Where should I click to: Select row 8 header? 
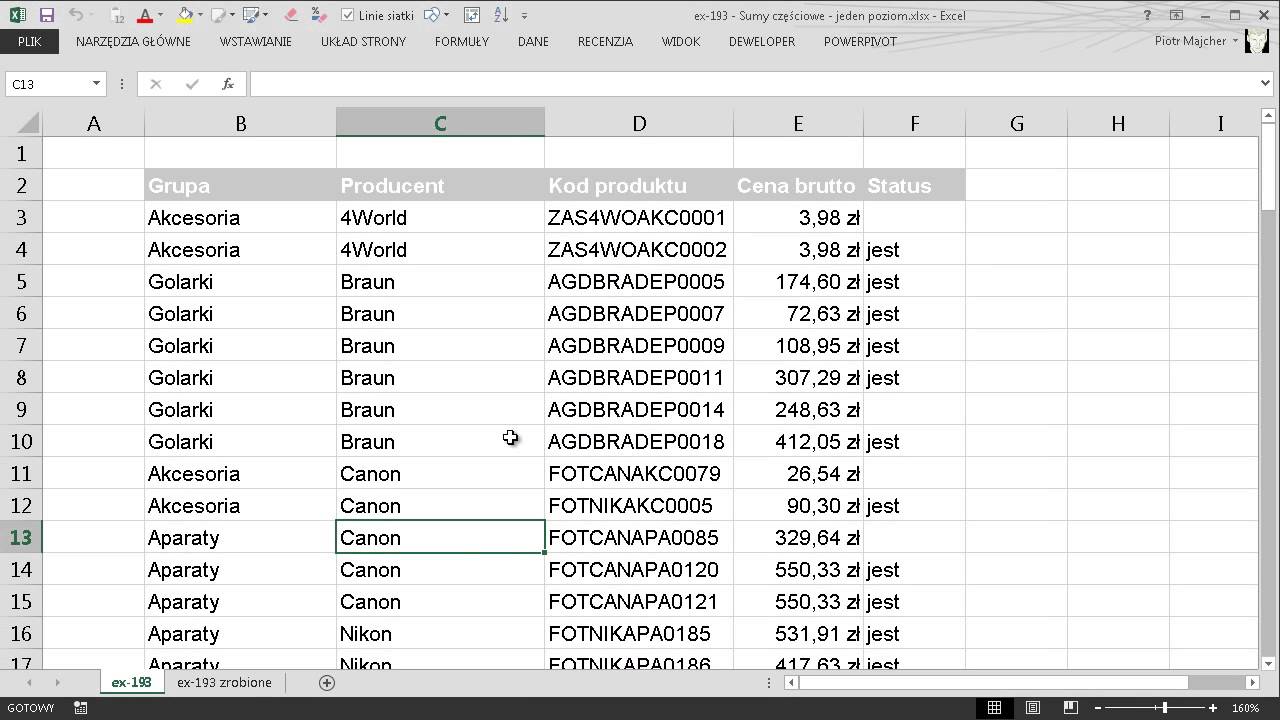pyautogui.click(x=20, y=378)
